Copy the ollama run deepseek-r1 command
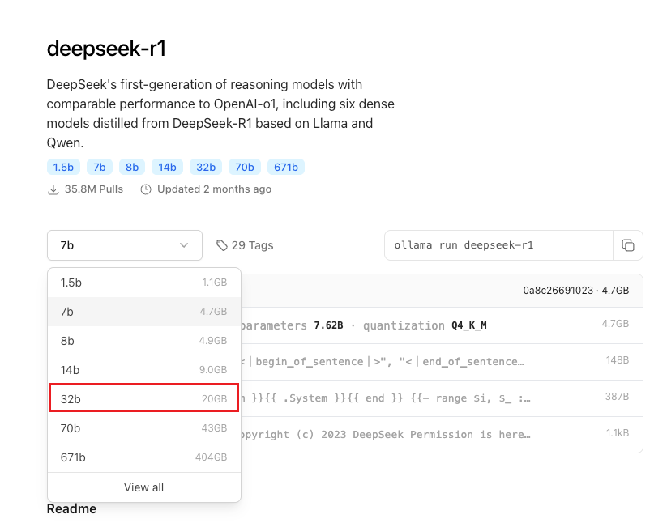This screenshot has height=524, width=667. (628, 245)
